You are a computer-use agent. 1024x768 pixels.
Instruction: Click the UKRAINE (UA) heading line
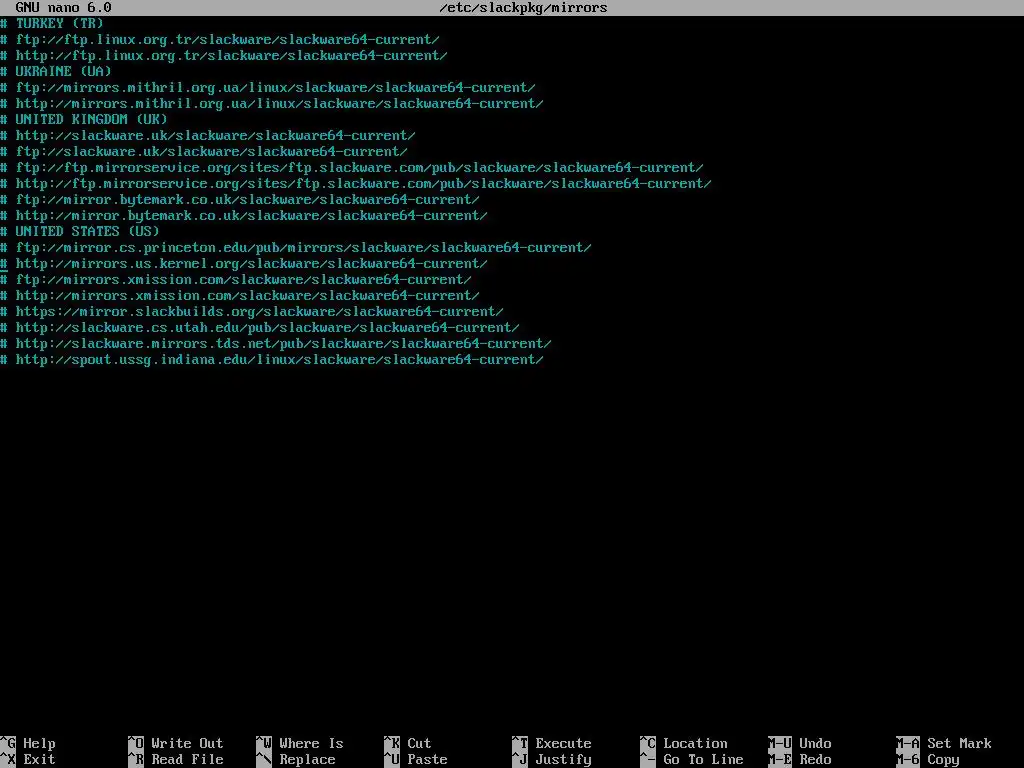point(56,71)
